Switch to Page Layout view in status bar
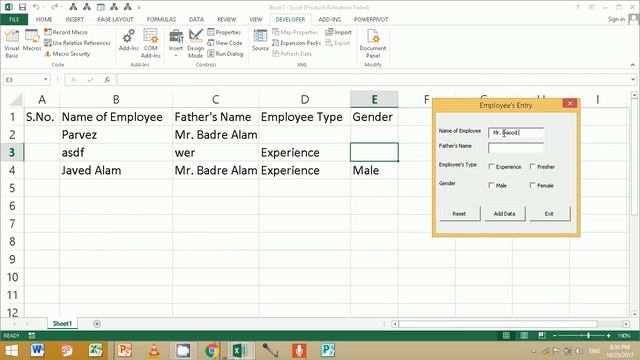This screenshot has height=360, width=640. (524, 336)
